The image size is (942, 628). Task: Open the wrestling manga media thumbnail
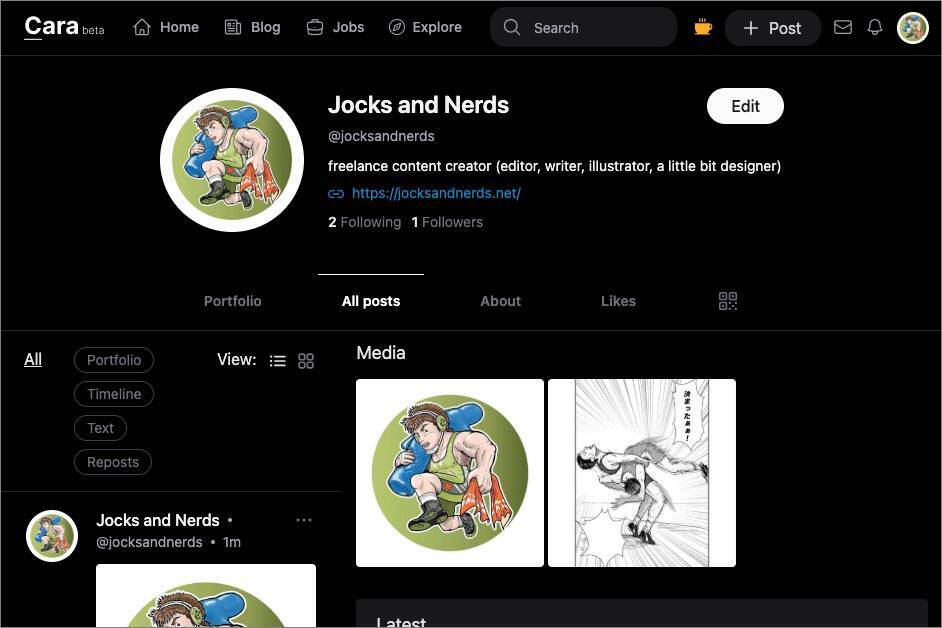point(641,472)
